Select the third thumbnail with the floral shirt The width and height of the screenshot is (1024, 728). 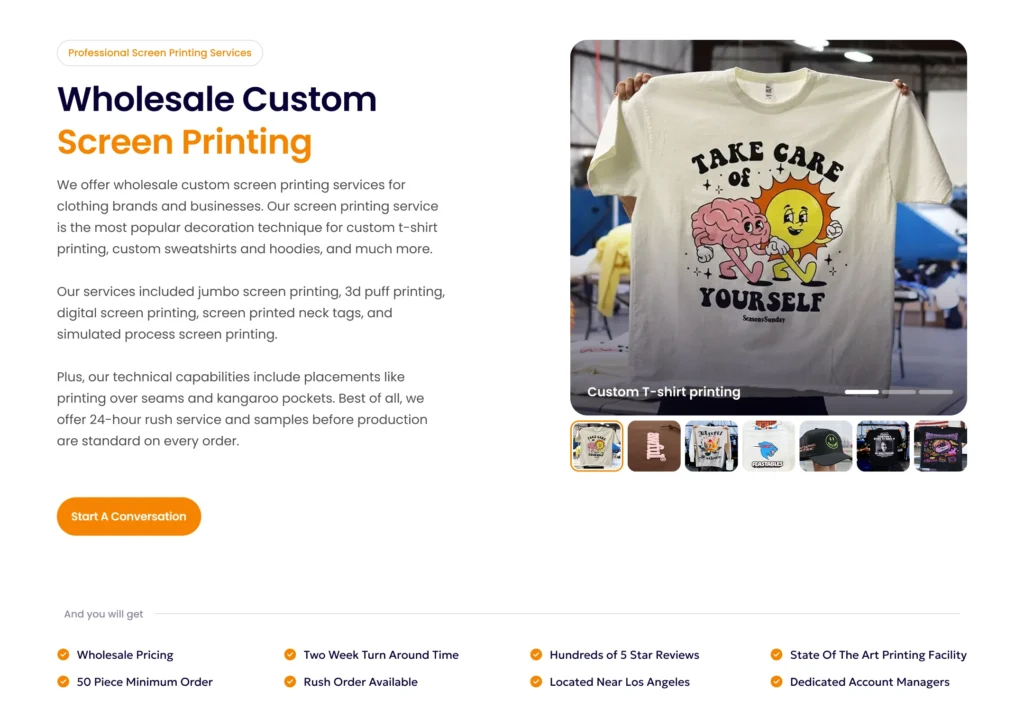711,446
